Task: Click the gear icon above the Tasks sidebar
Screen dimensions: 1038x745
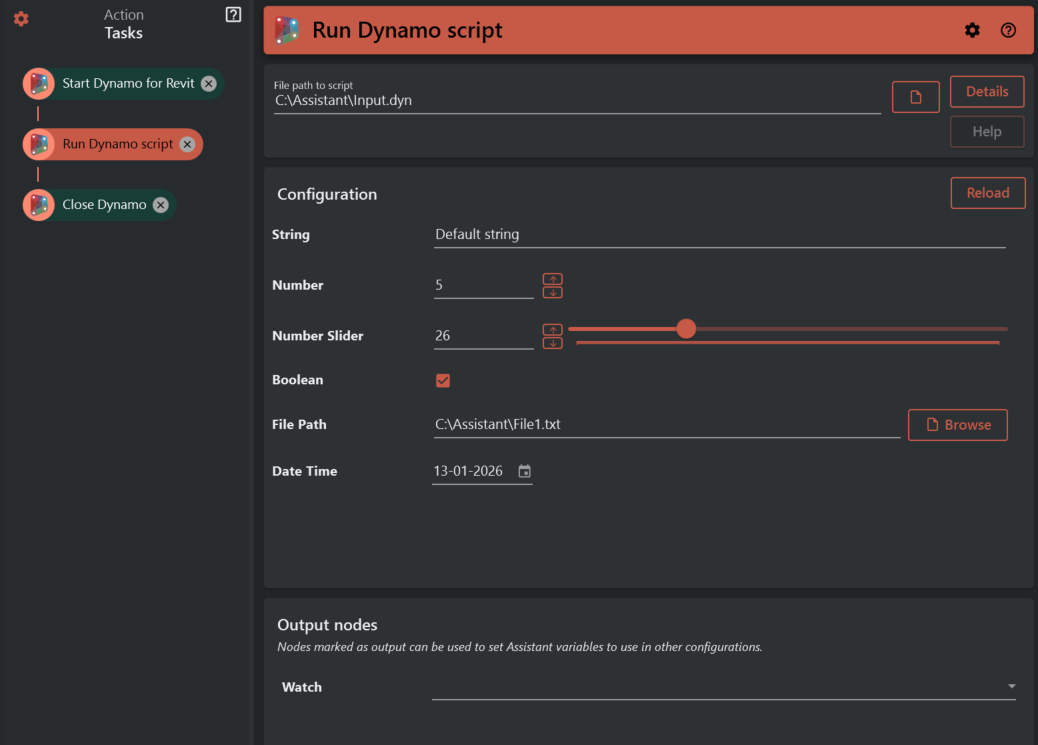Action: [x=20, y=18]
